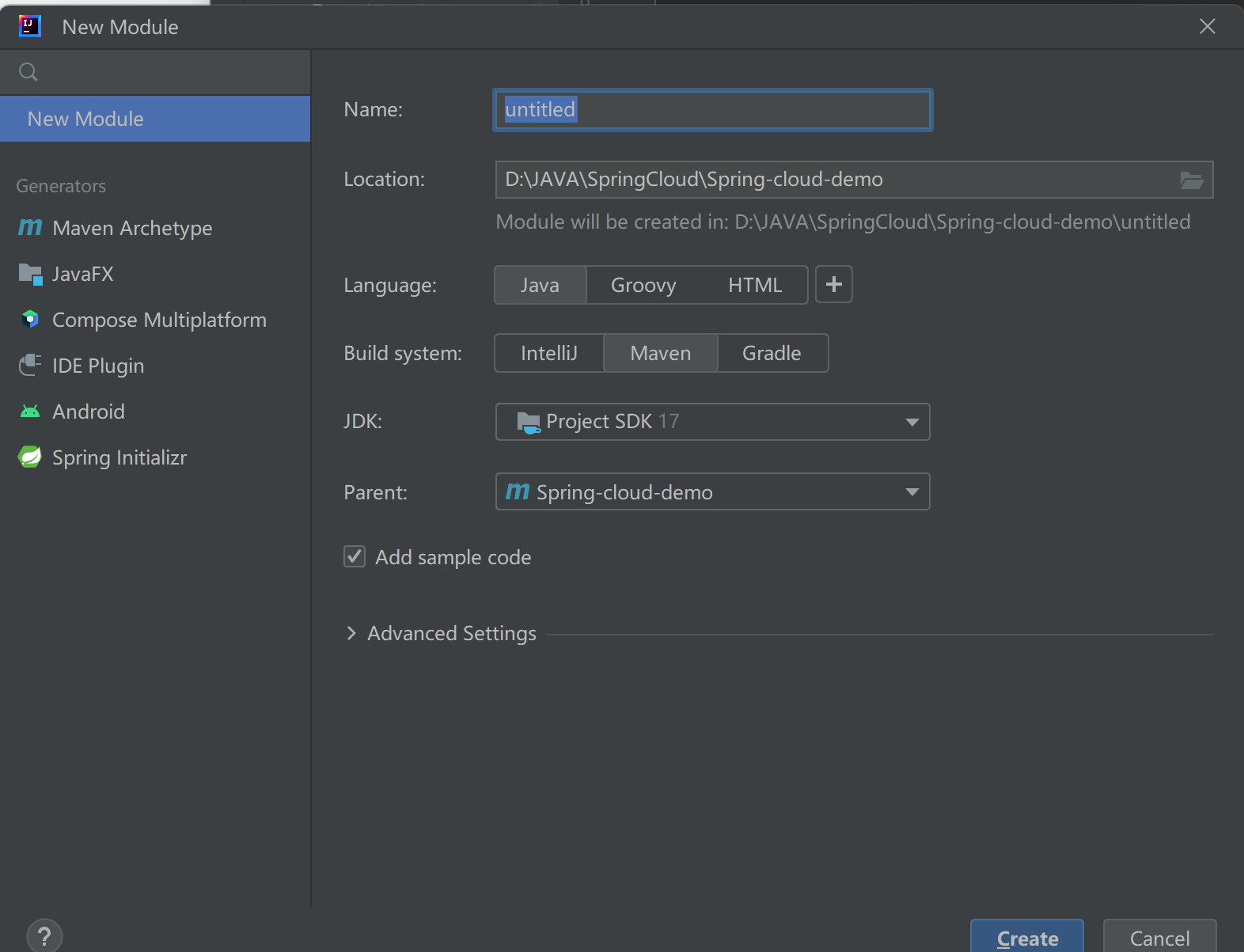This screenshot has height=952, width=1244.
Task: Click the generator search field
Action: pos(155,72)
